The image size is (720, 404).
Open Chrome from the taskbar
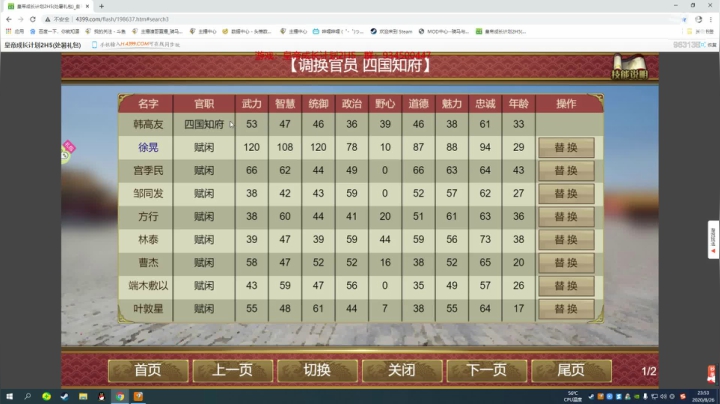point(120,396)
